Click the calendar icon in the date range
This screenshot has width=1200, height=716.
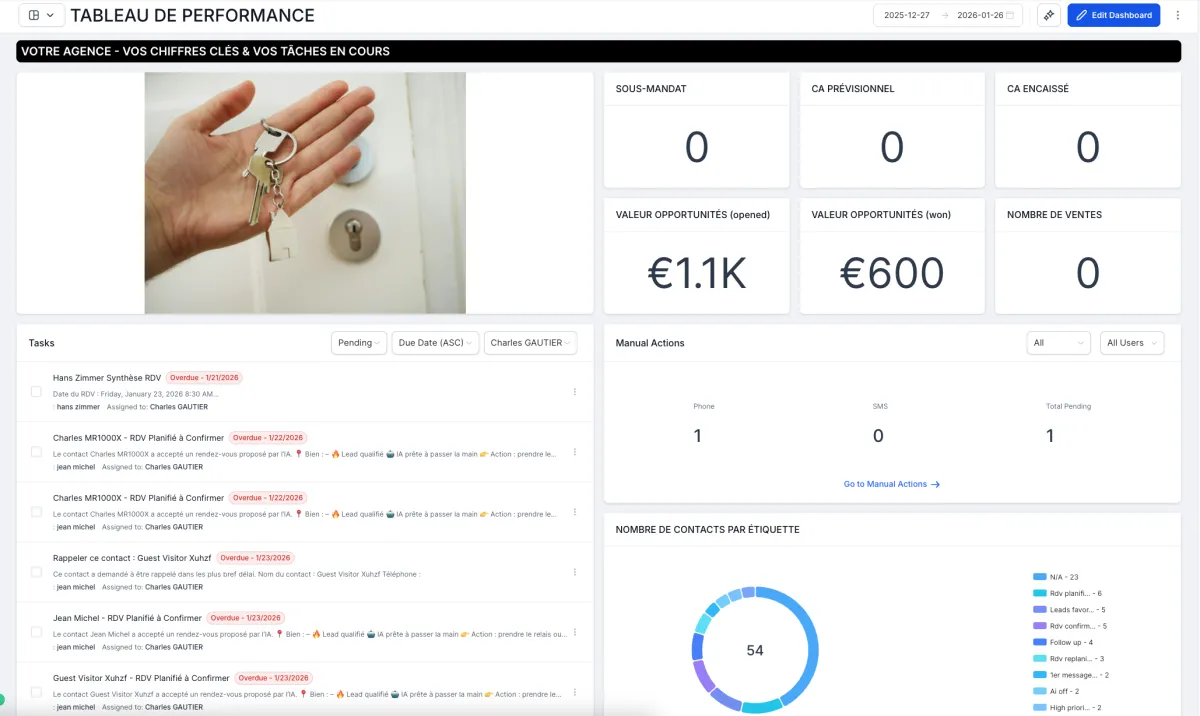coord(1010,15)
